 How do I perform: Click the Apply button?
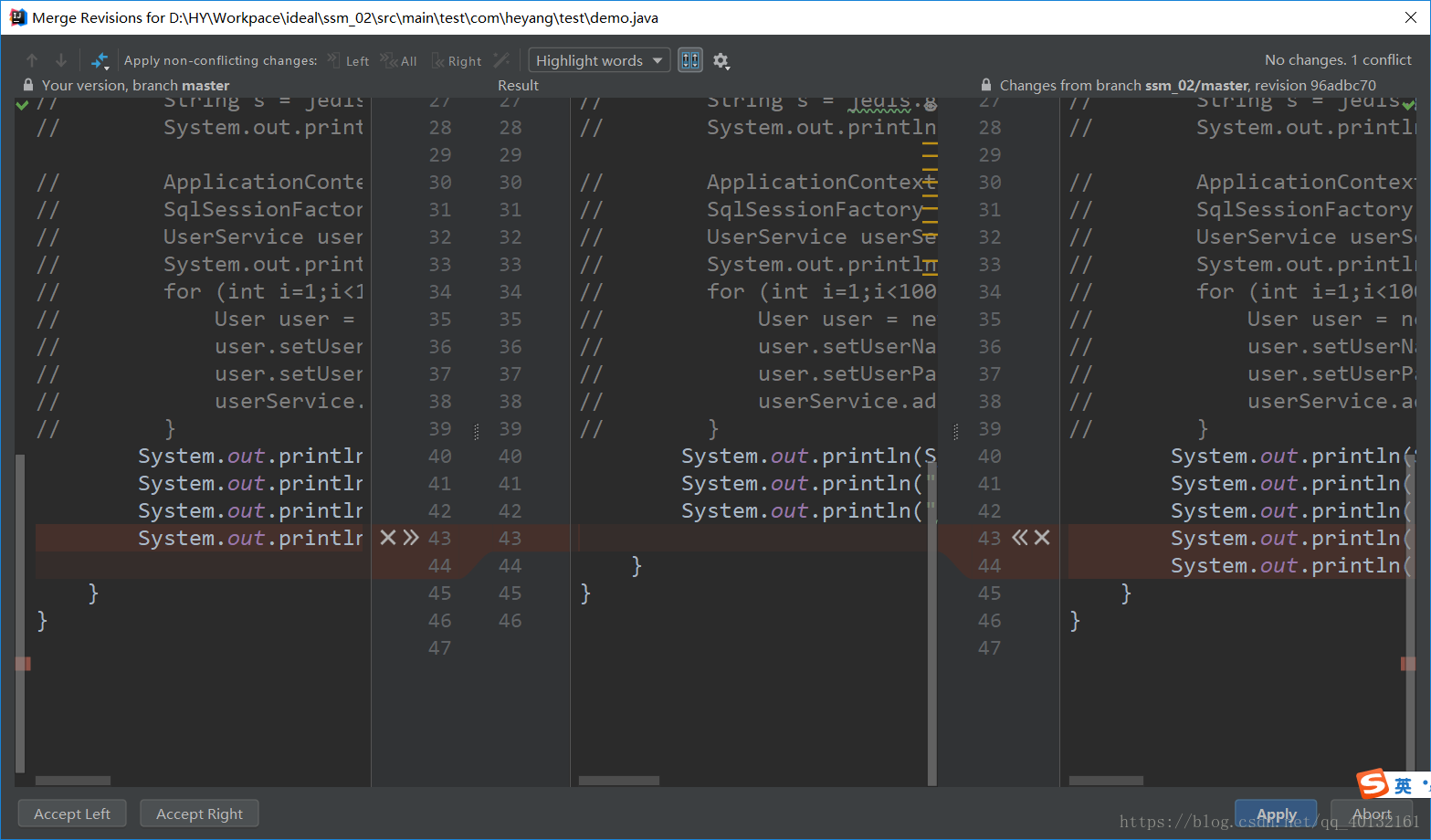pyautogui.click(x=1276, y=814)
